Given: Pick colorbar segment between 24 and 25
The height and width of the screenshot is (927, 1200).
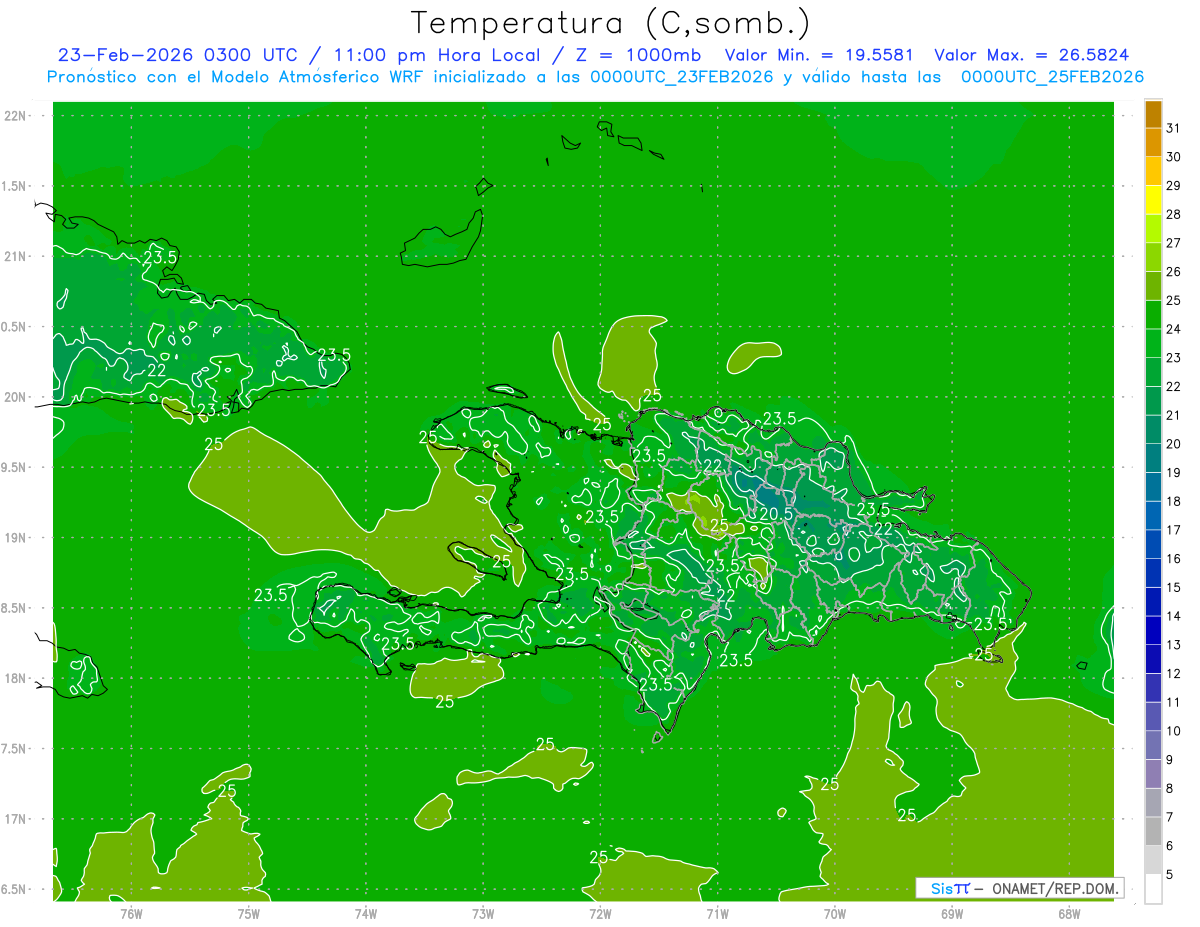Looking at the screenshot, I should (1153, 315).
